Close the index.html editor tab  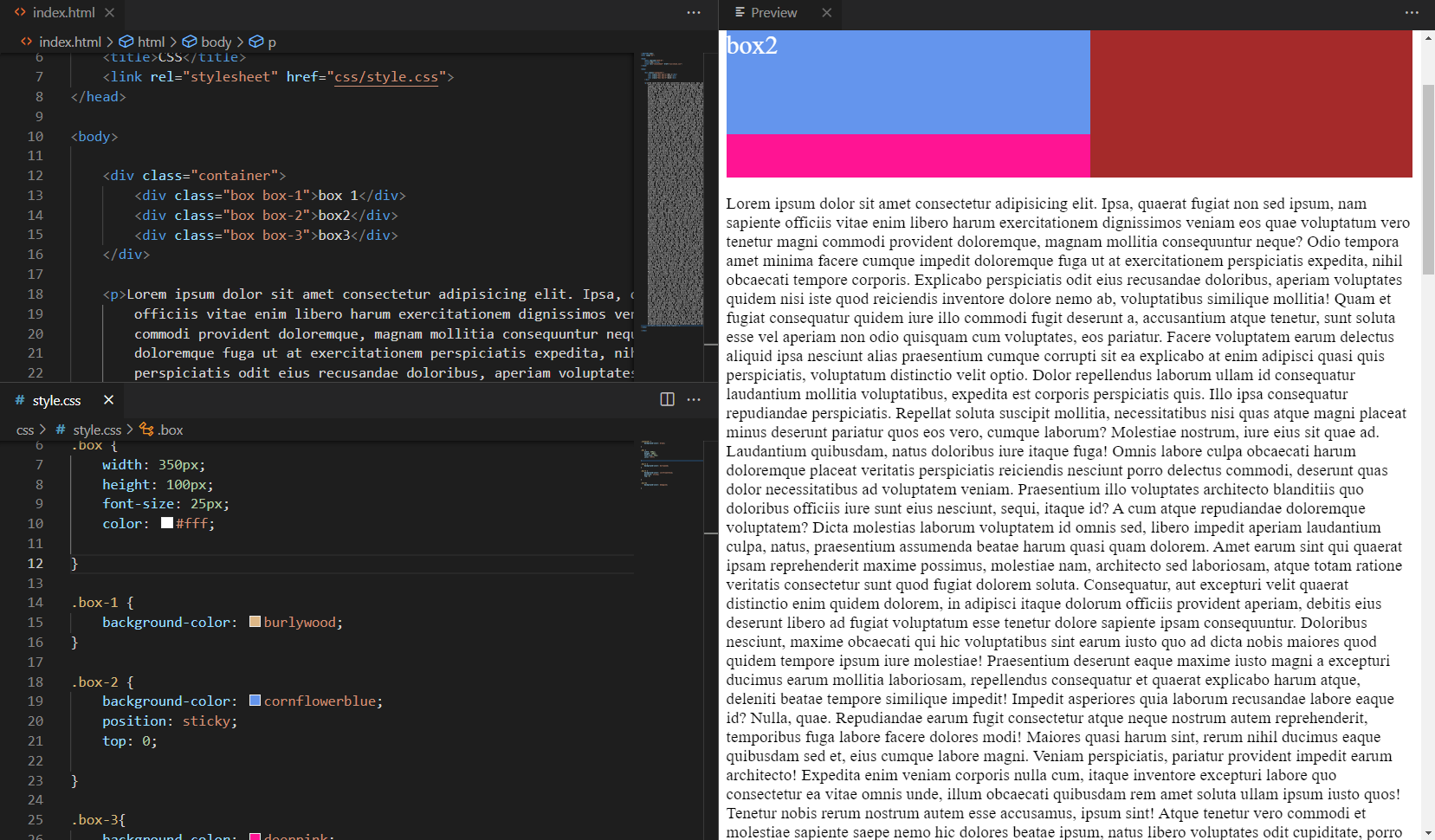click(109, 13)
